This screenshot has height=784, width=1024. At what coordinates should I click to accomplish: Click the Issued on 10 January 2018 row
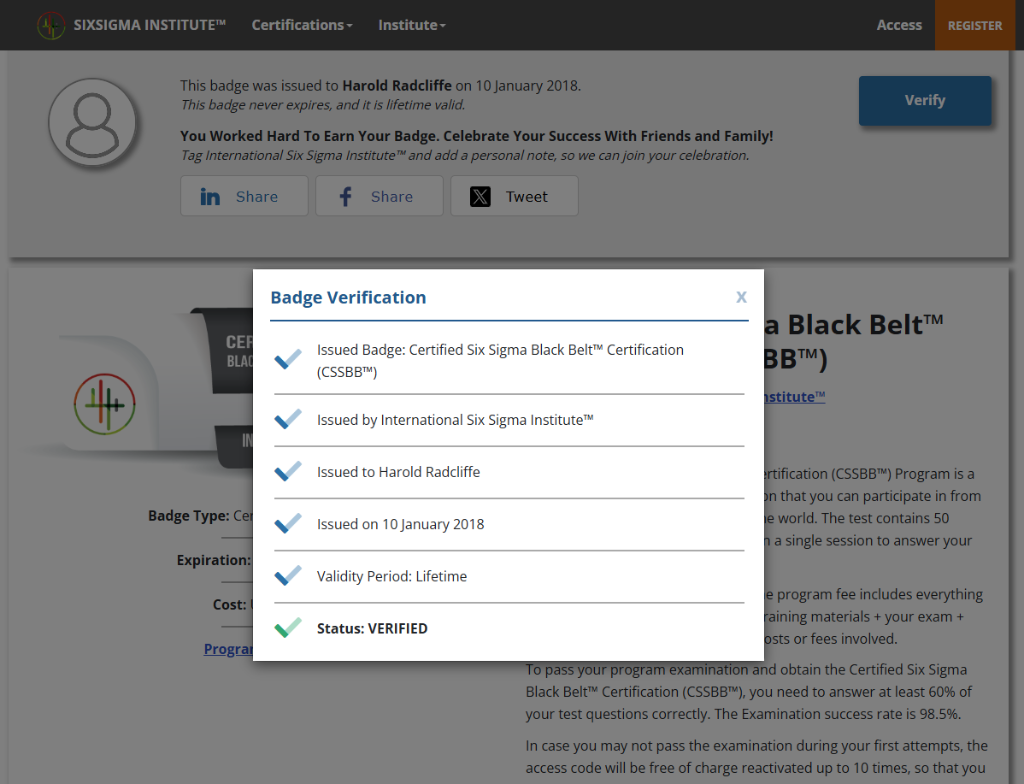point(400,524)
